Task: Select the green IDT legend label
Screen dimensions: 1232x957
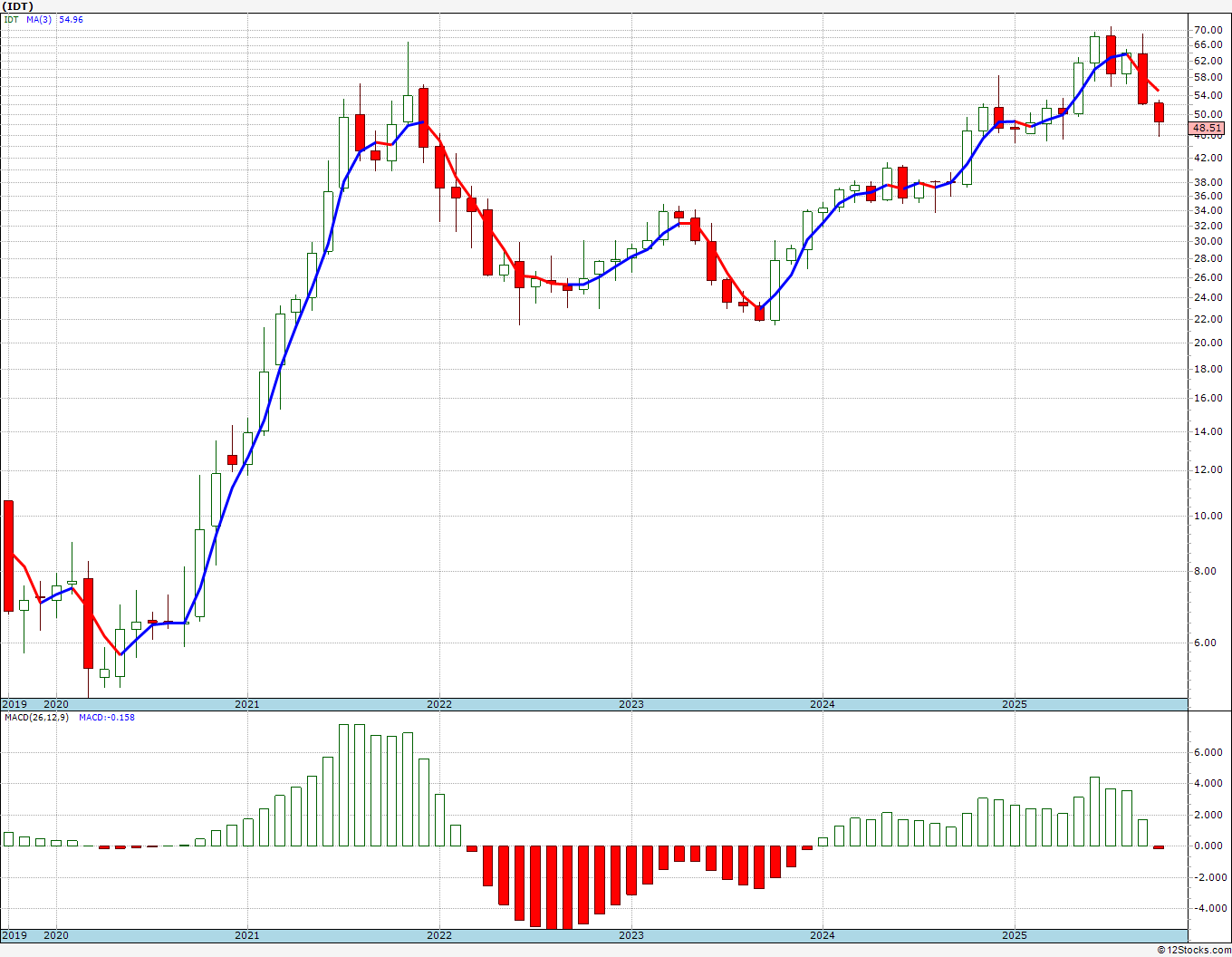Action: 10,19
